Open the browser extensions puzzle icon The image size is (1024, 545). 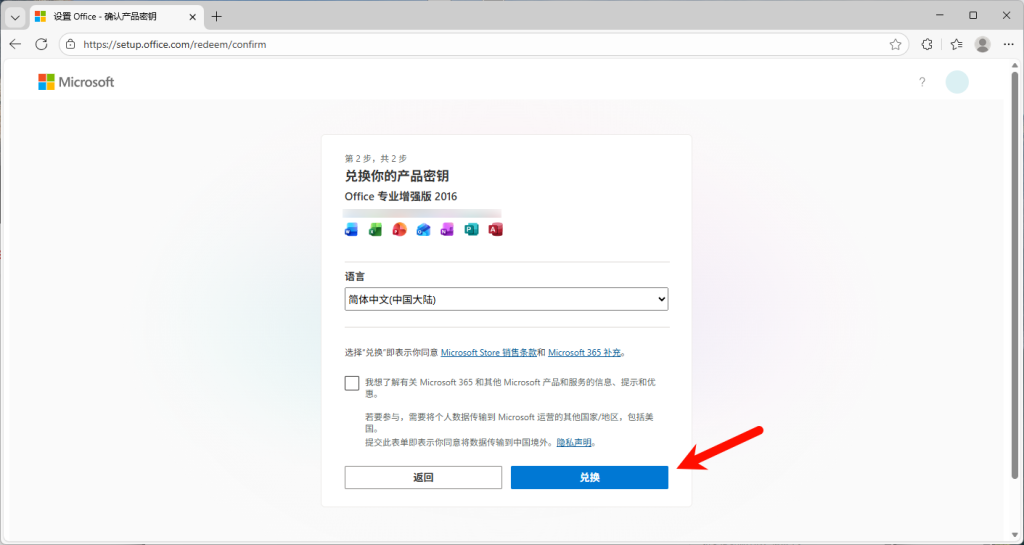(x=927, y=44)
